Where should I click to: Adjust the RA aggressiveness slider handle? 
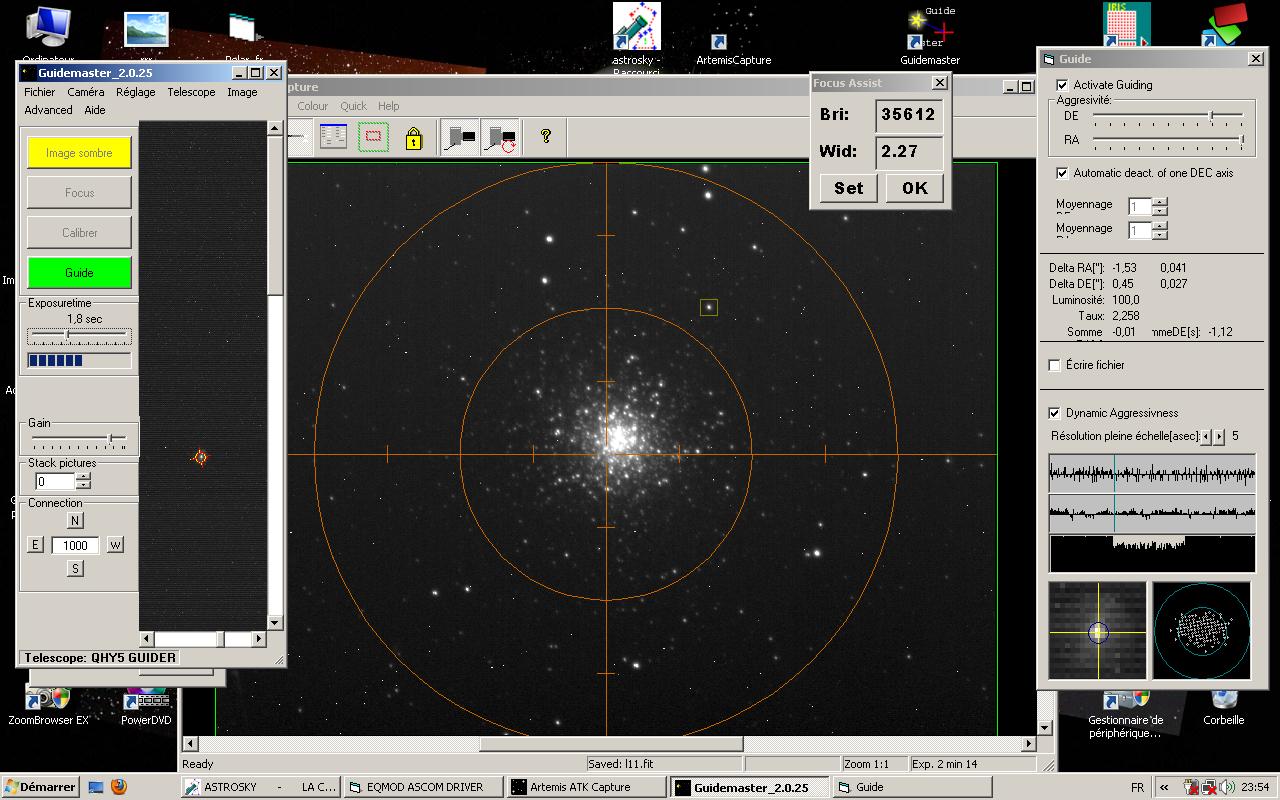click(x=1241, y=140)
